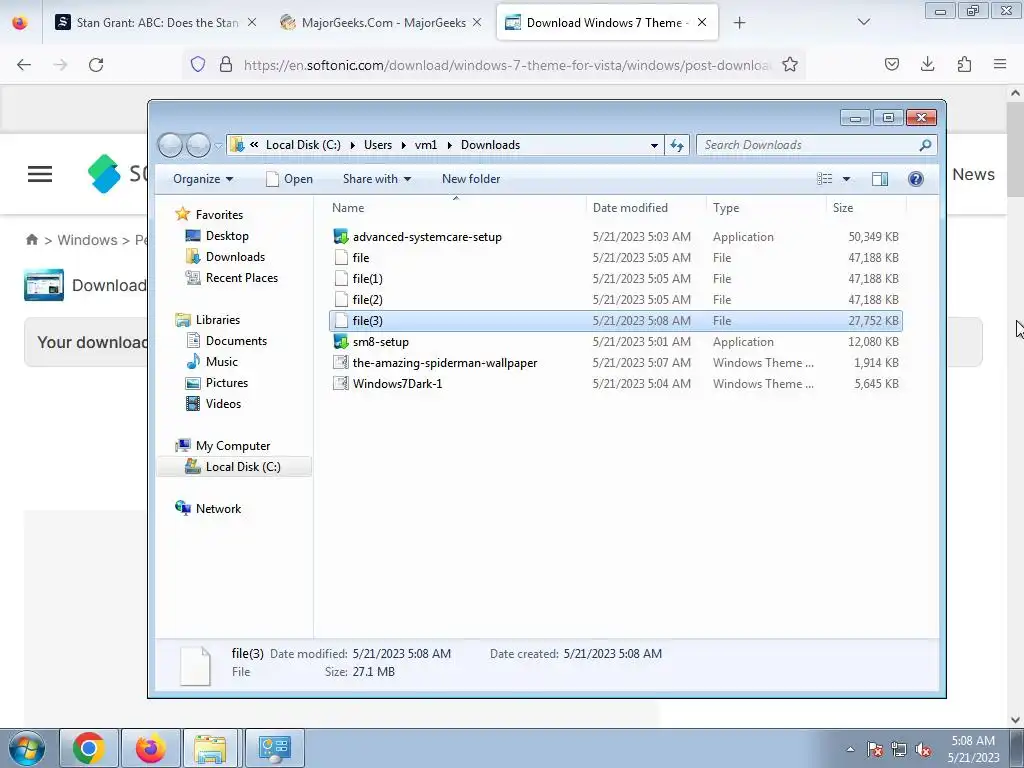This screenshot has height=768, width=1024.
Task: Open Firefox extensions puzzle icon
Action: click(964, 64)
